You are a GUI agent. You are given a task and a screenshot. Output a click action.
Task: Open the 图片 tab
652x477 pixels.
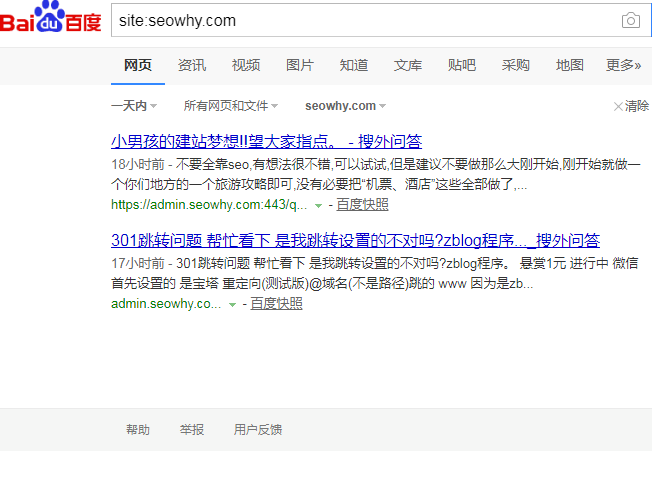pyautogui.click(x=300, y=65)
